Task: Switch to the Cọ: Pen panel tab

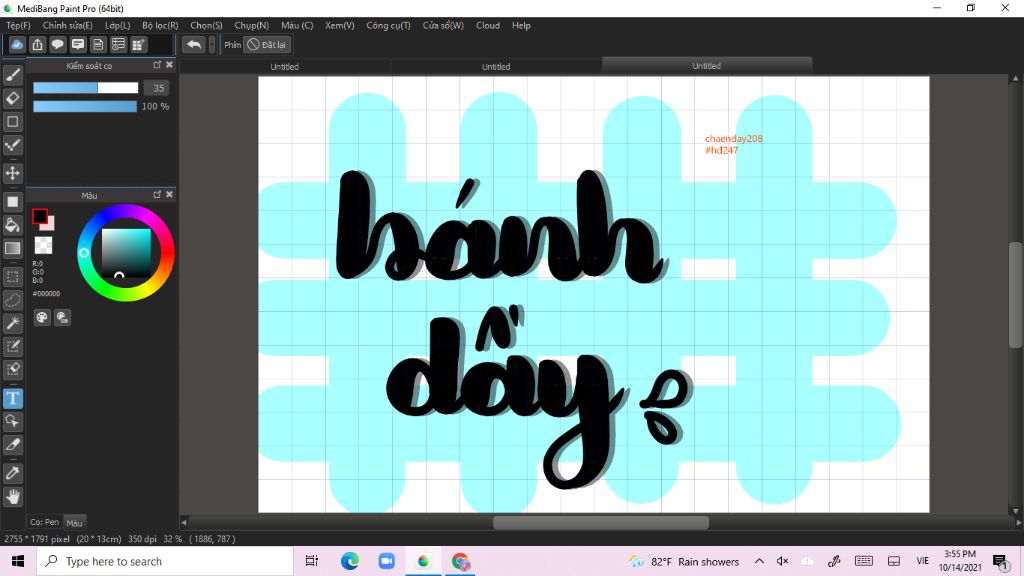Action: [44, 522]
